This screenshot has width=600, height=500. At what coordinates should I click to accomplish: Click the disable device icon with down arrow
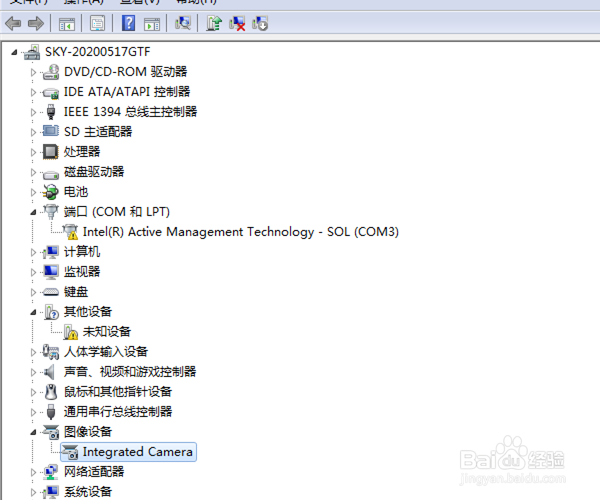[x=260, y=23]
